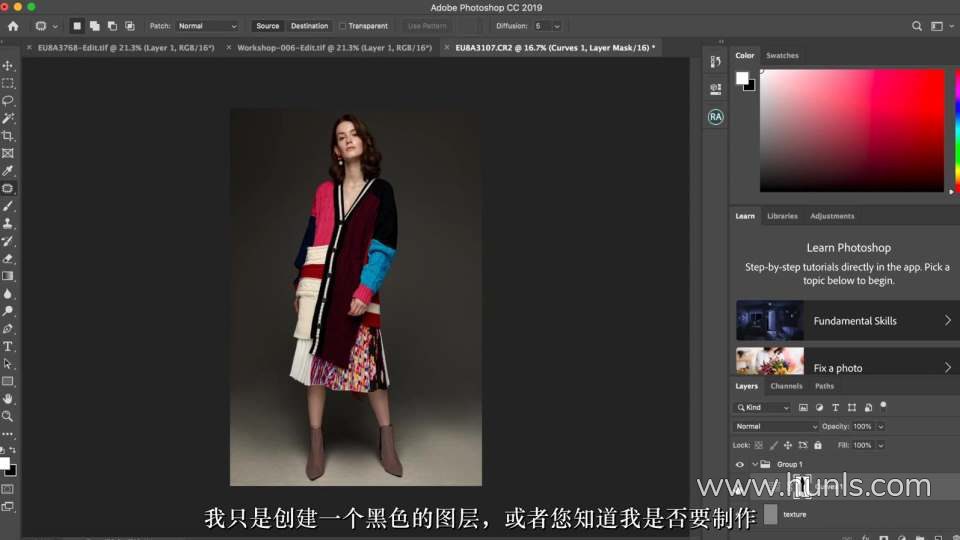This screenshot has width=960, height=540.
Task: Select the Lasso tool
Action: click(8, 101)
